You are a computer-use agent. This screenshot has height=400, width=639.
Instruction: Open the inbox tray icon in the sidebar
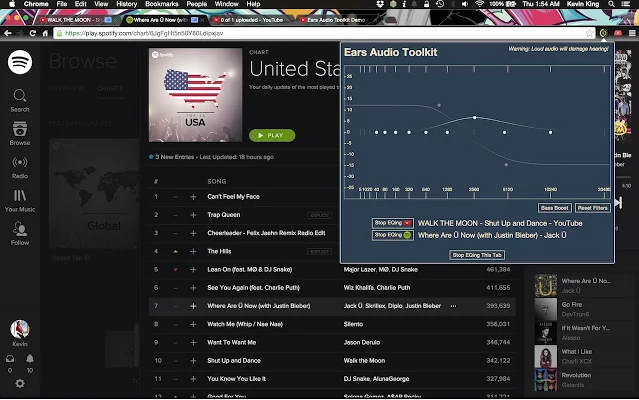(x=10, y=358)
